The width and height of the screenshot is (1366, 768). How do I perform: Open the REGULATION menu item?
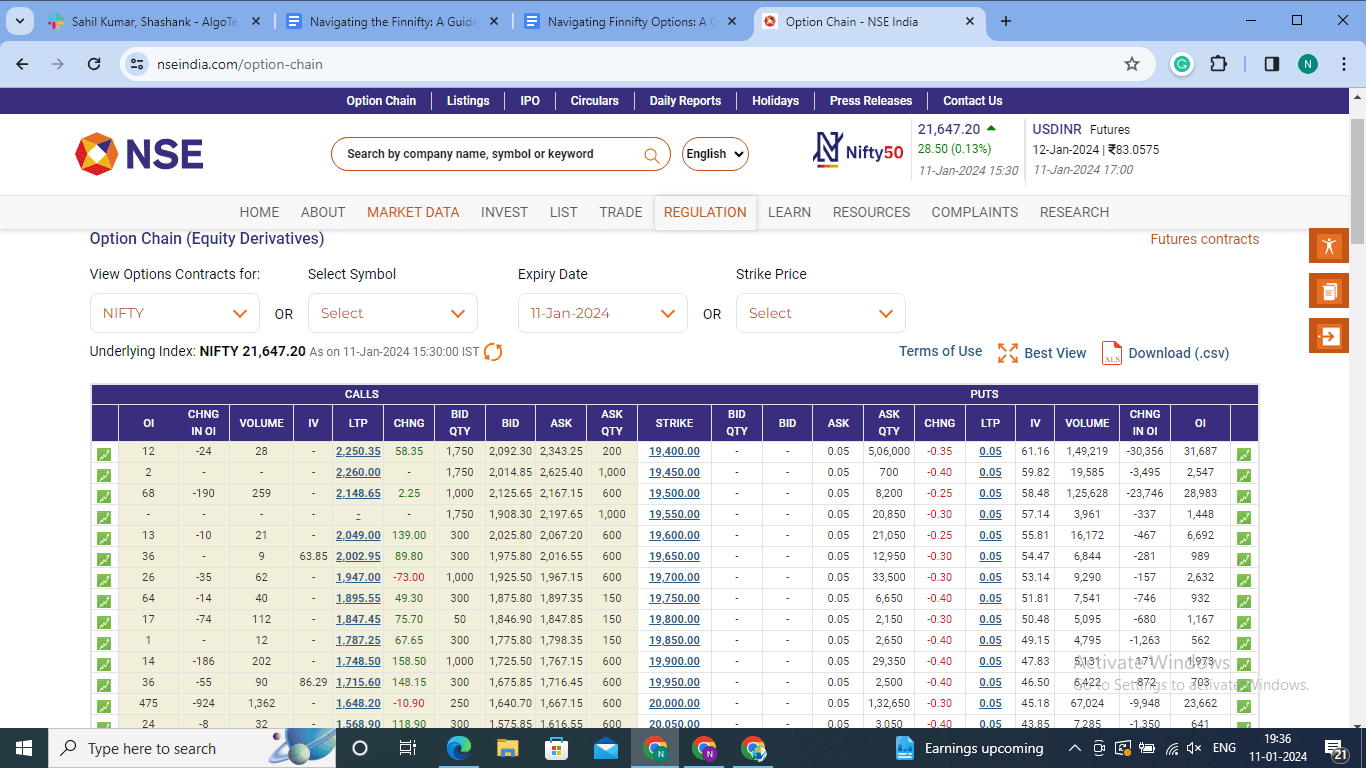tap(705, 212)
